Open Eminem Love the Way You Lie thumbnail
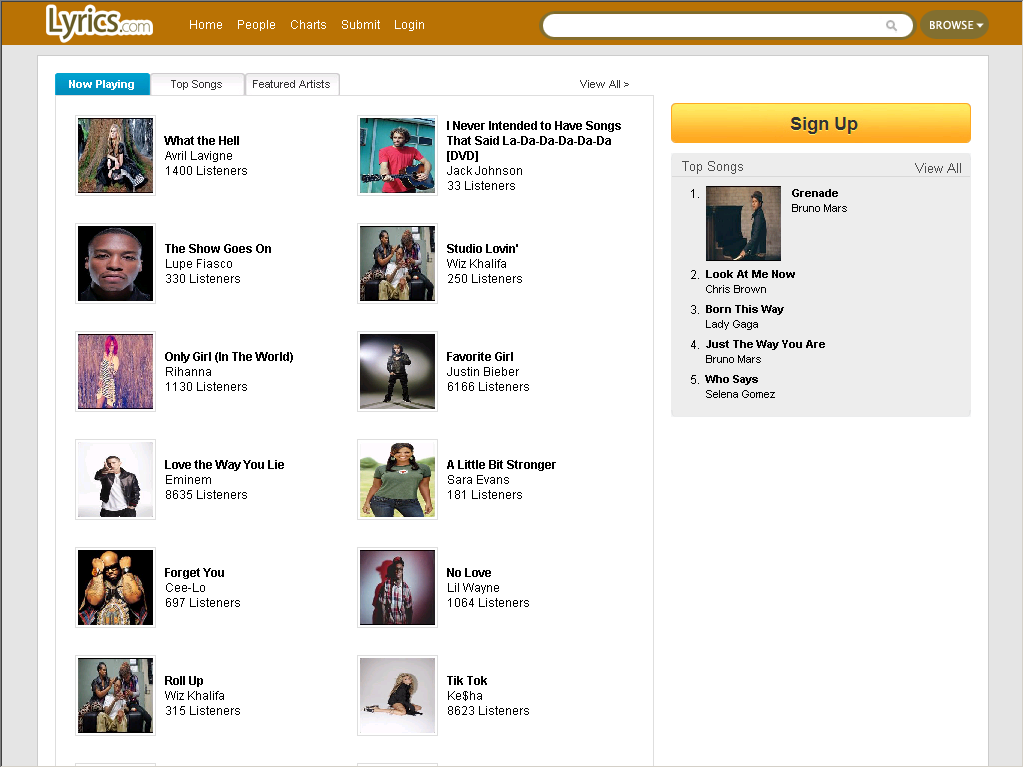Screen dimensions: 1024x768 116,479
